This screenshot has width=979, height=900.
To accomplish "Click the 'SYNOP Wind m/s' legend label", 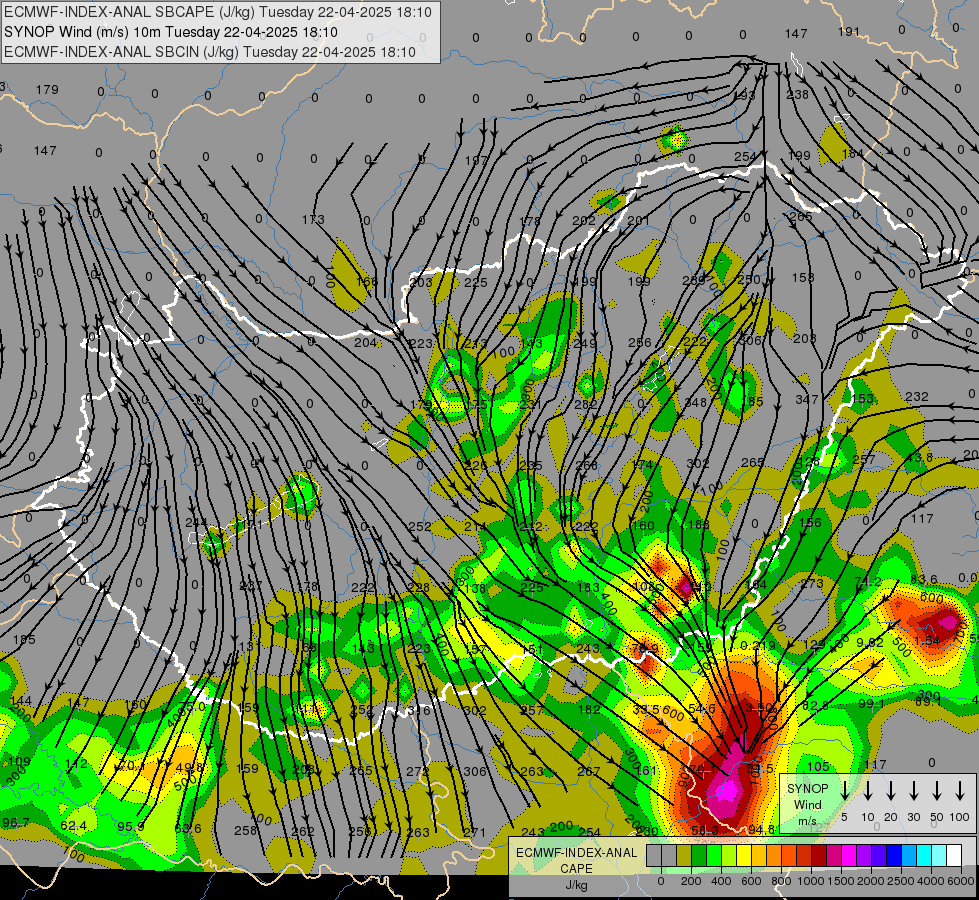I will coord(807,805).
